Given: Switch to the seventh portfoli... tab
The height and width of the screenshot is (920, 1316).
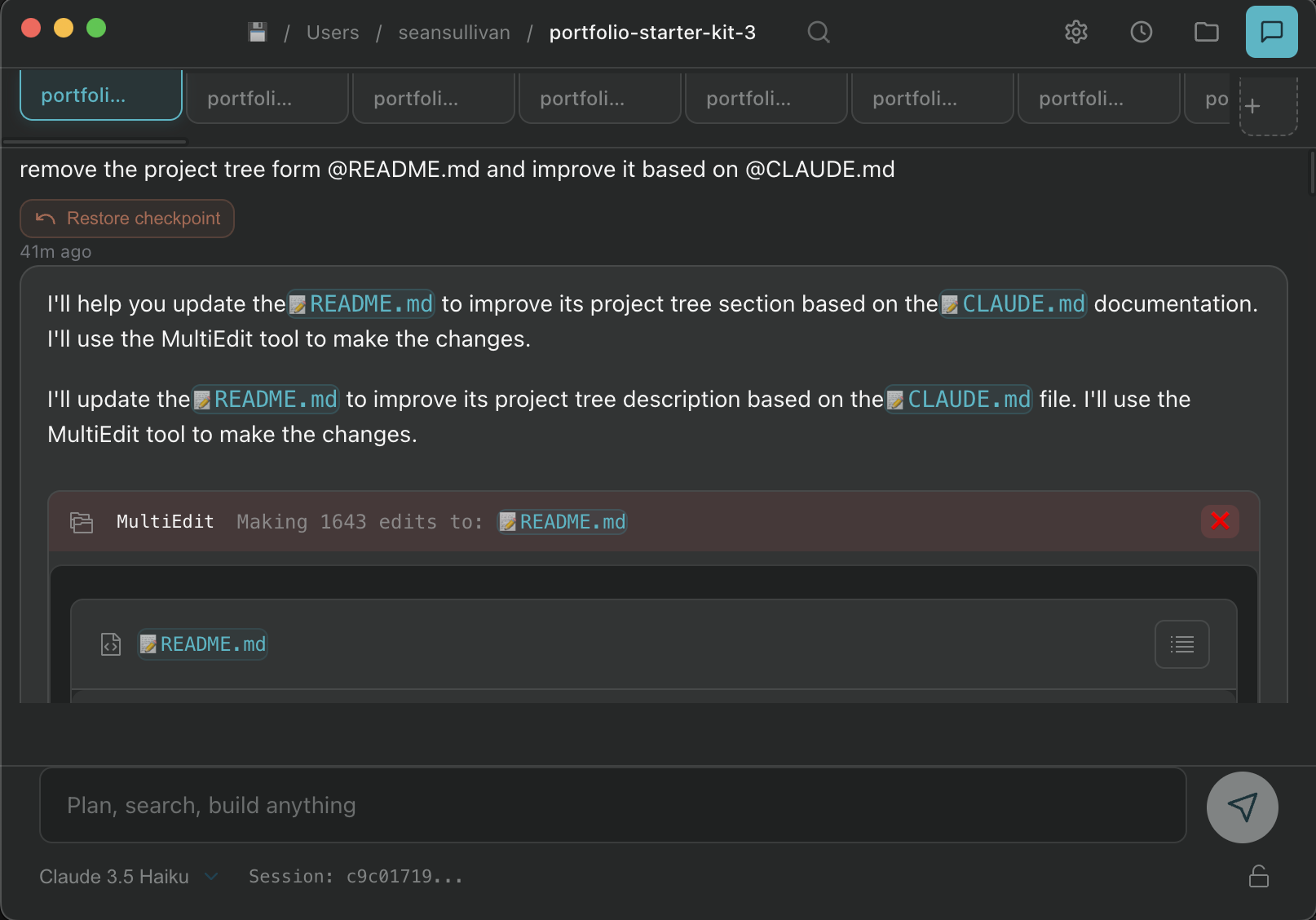Looking at the screenshot, I should click(1099, 99).
